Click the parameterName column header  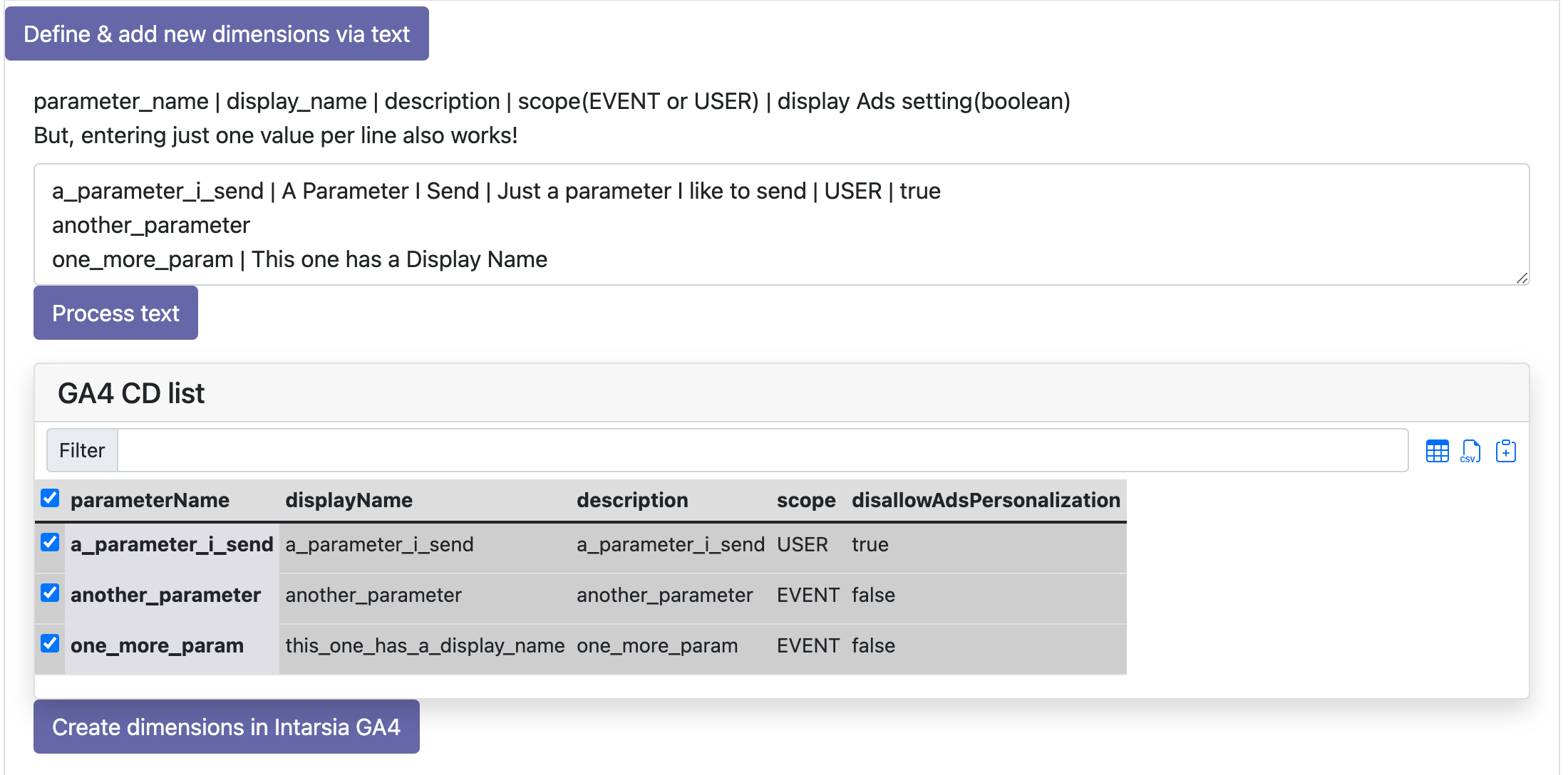click(x=150, y=500)
